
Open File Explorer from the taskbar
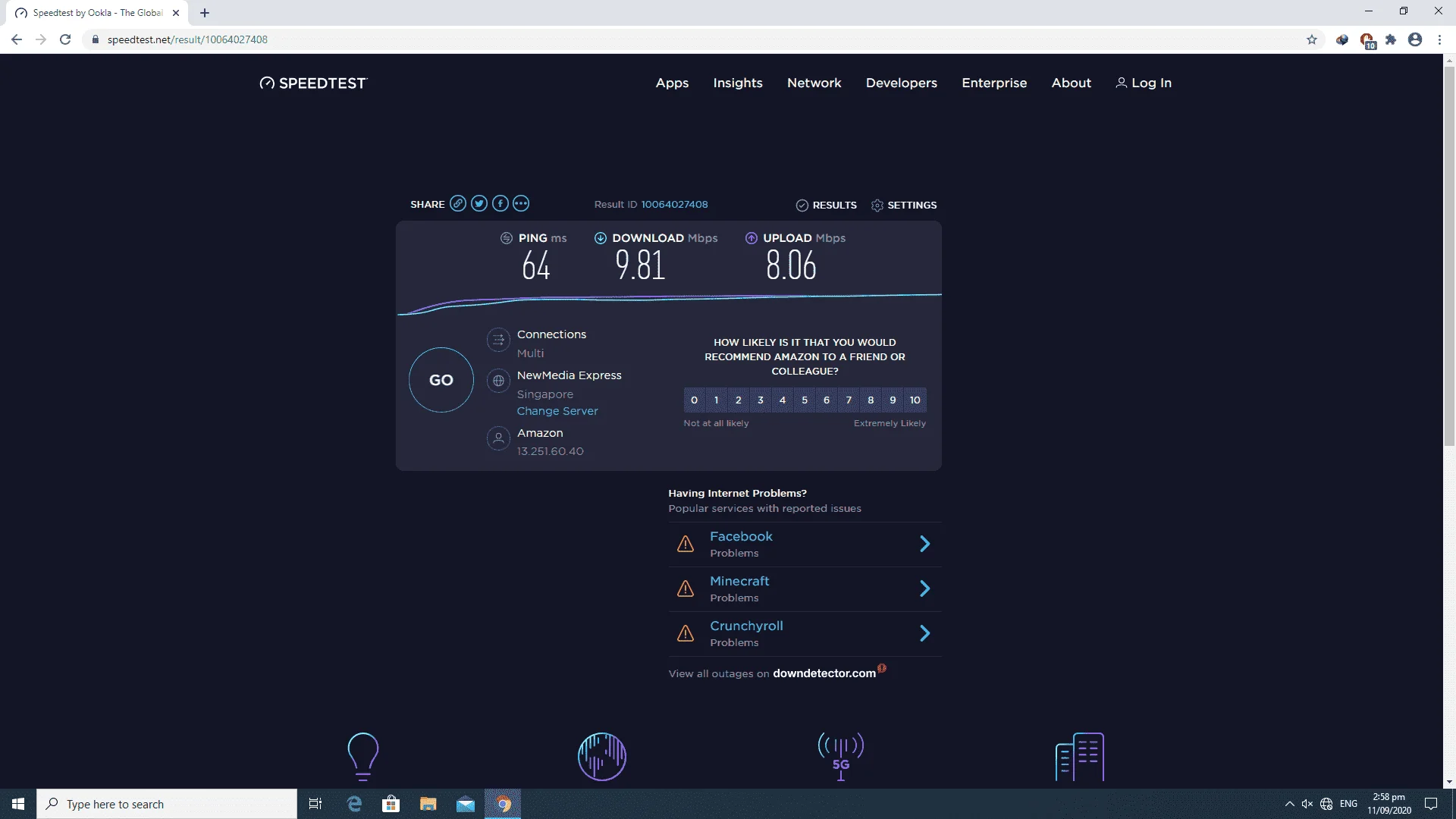tap(428, 804)
